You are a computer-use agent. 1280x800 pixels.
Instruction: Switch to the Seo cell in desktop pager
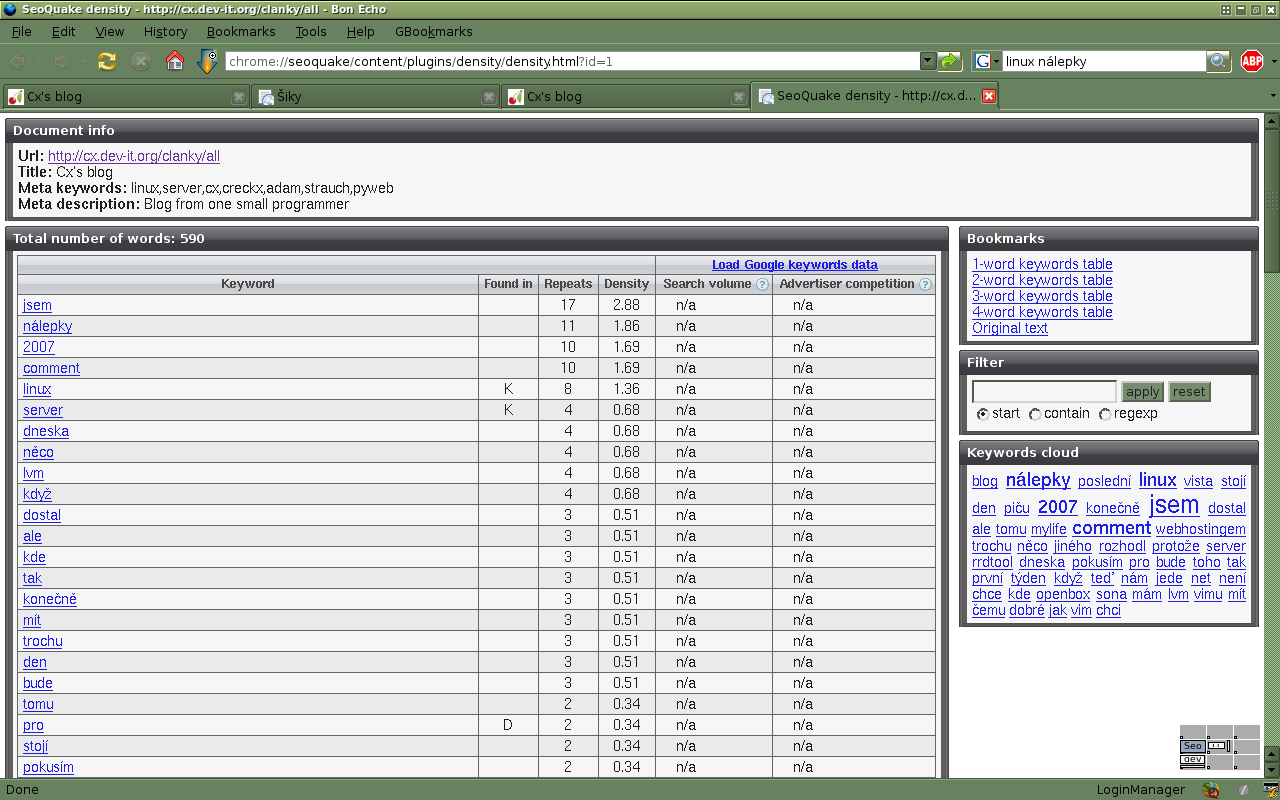coord(1192,746)
